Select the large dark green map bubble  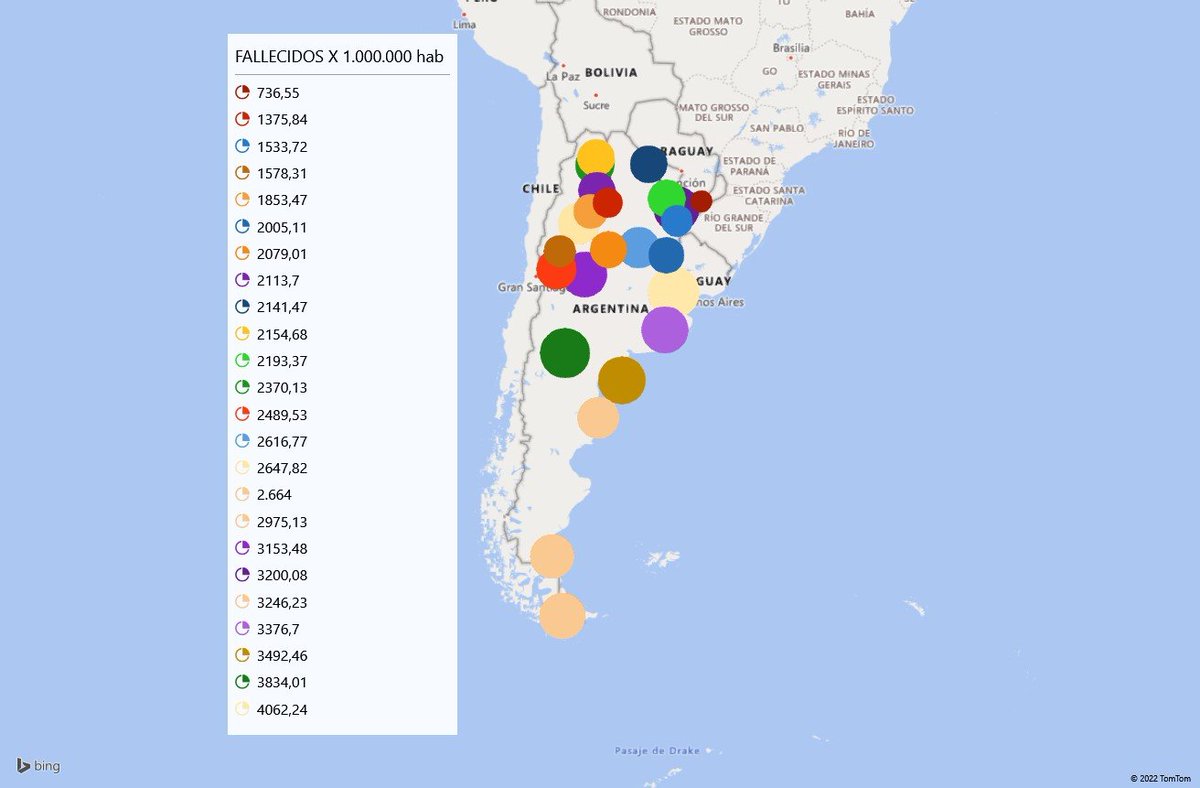565,352
